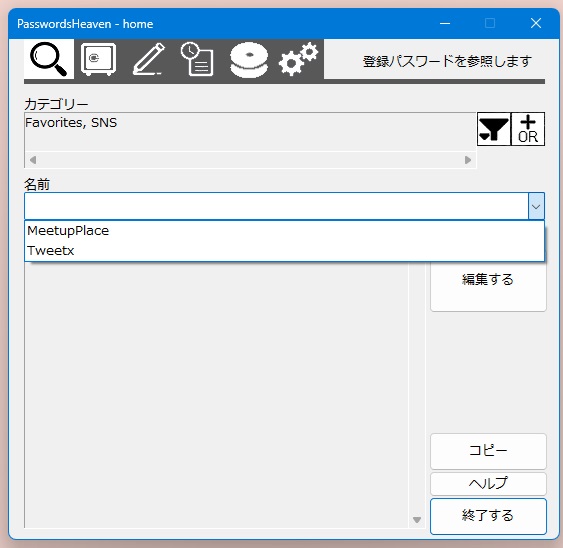Collapse the 名前 combo box dropdown arrow

click(536, 206)
